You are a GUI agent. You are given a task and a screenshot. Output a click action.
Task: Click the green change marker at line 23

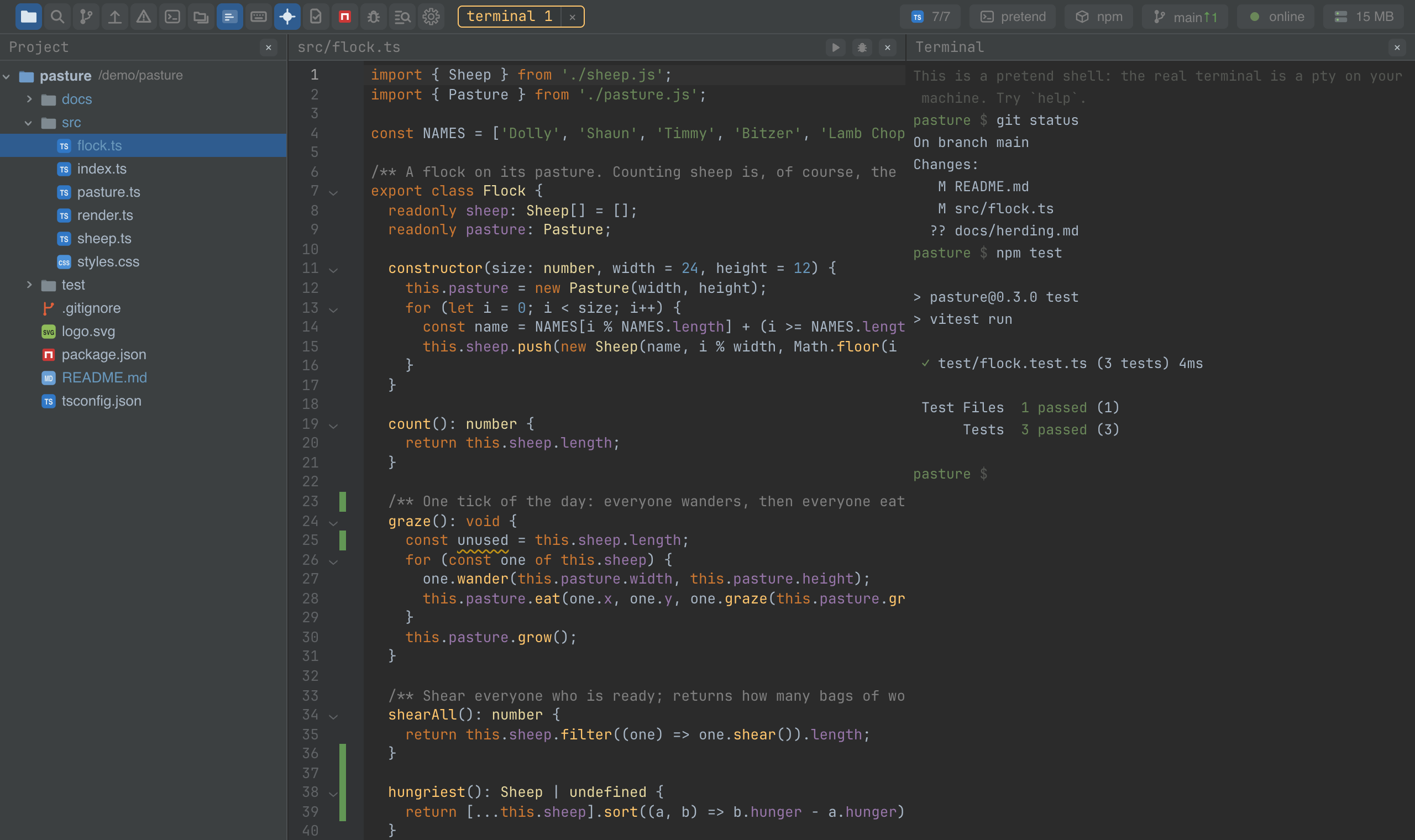tap(343, 501)
